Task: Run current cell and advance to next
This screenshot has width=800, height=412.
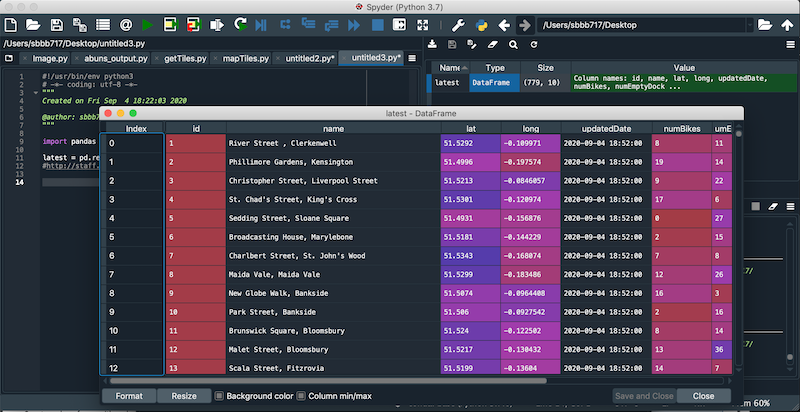Action: click(193, 25)
